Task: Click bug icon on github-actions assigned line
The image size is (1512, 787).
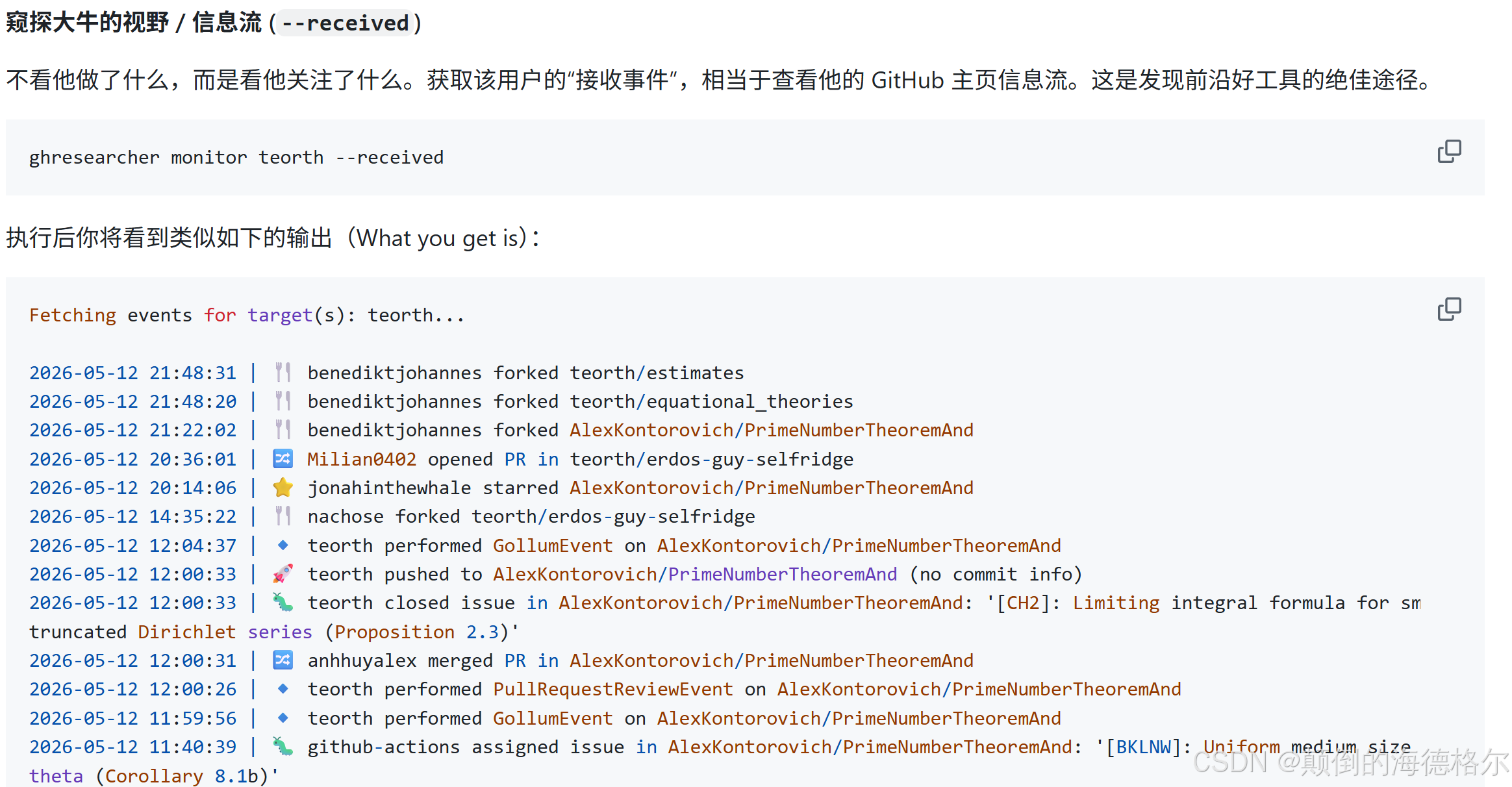Action: (x=283, y=747)
